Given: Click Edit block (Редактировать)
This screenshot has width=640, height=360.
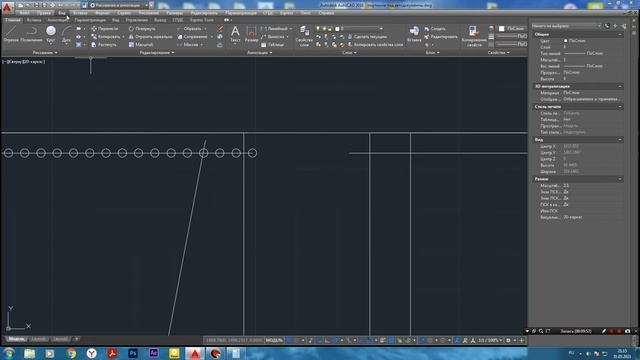Looking at the screenshot, I should point(440,36).
